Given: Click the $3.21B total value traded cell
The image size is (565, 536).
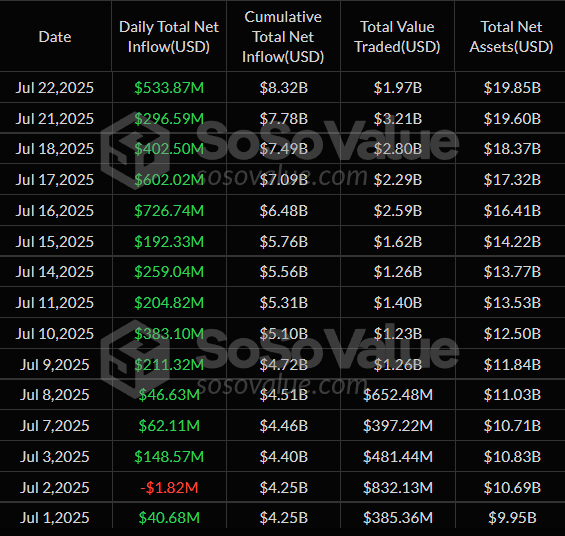Looking at the screenshot, I should 397,119.
